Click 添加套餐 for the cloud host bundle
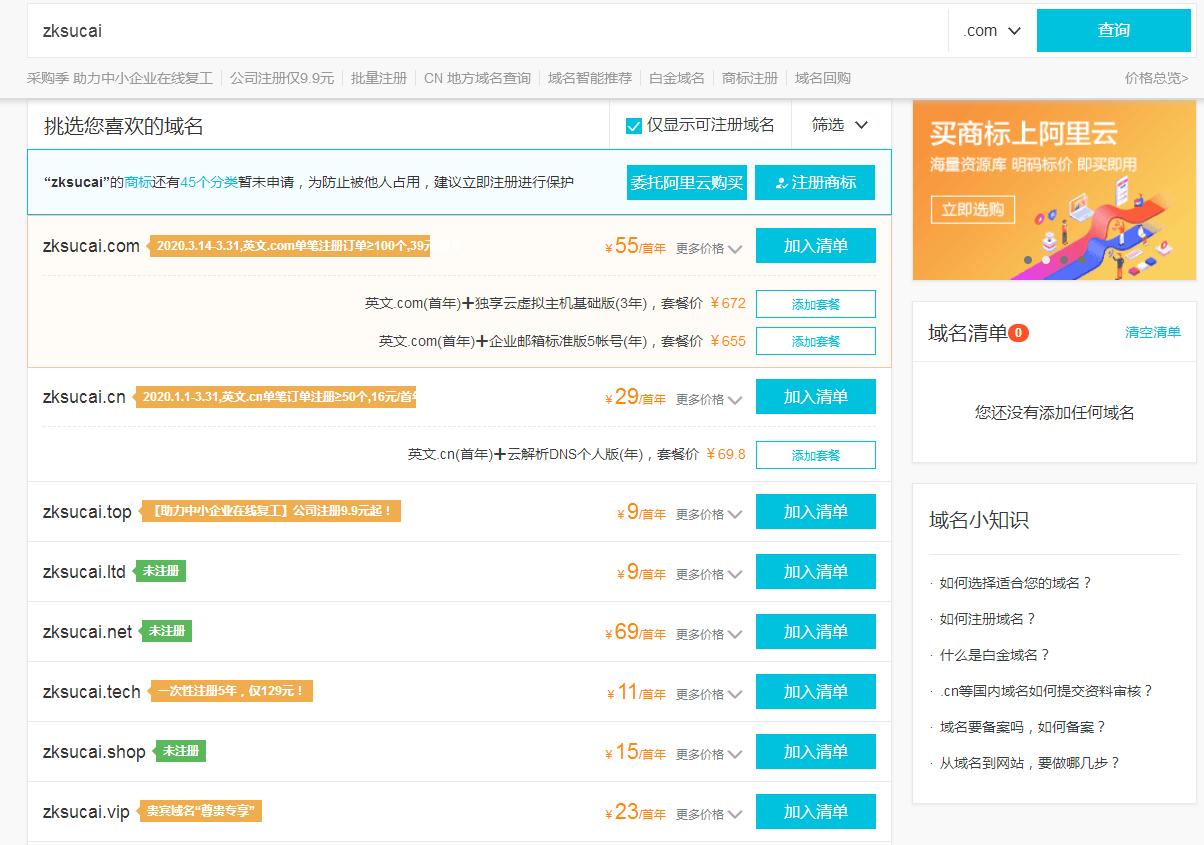 coord(816,302)
